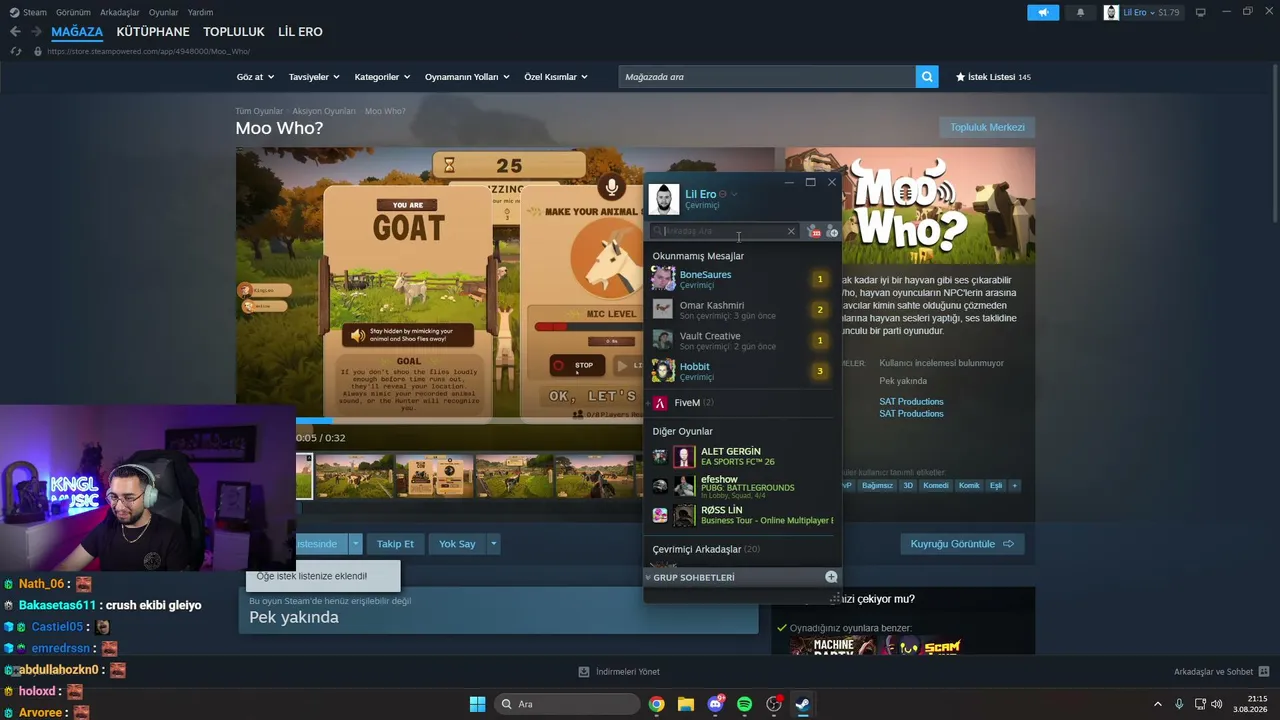Open the Yardım menu

point(200,12)
